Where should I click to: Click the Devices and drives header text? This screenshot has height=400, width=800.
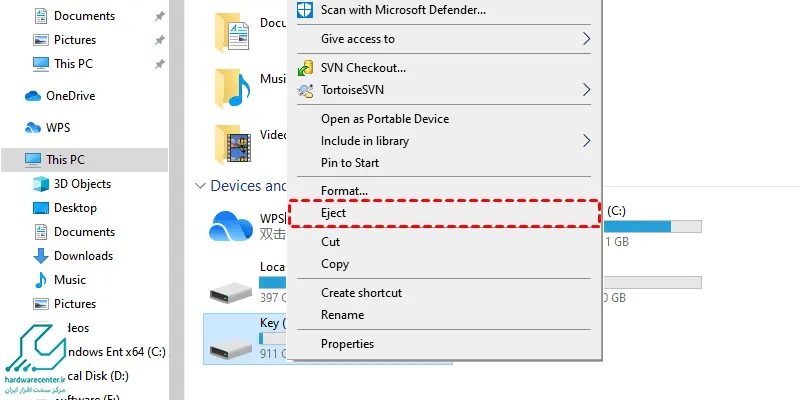pos(249,186)
